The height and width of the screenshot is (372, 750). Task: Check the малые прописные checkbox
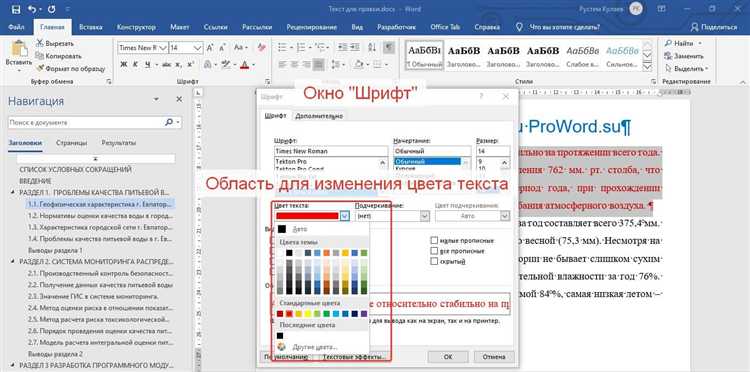(x=434, y=241)
